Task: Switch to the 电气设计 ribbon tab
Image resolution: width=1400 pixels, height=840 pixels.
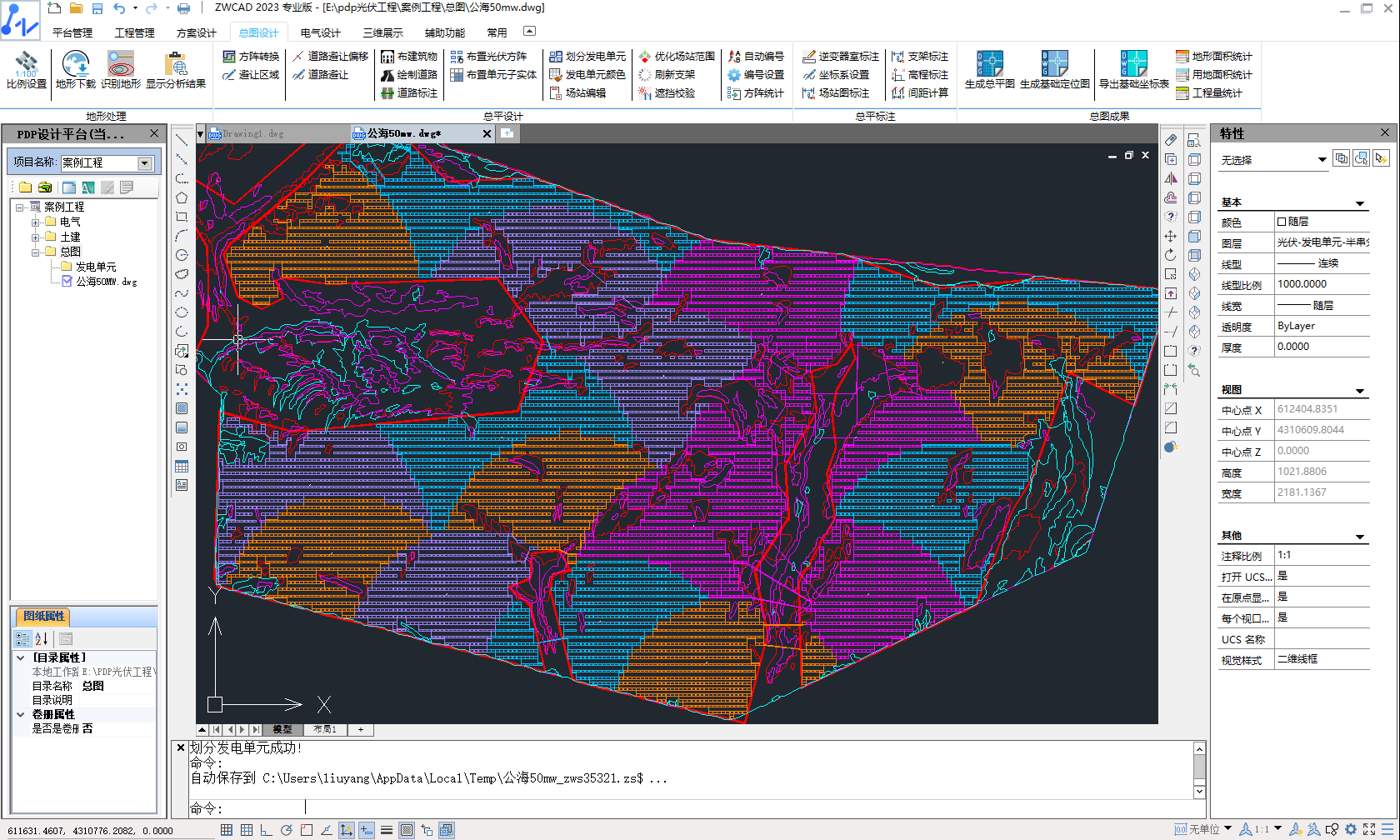Action: [320, 33]
